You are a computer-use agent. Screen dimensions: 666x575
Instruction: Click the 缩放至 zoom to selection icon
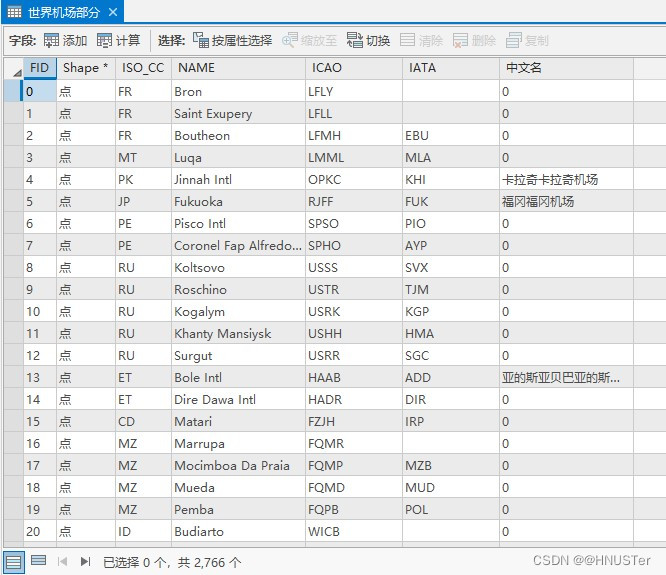(290, 41)
